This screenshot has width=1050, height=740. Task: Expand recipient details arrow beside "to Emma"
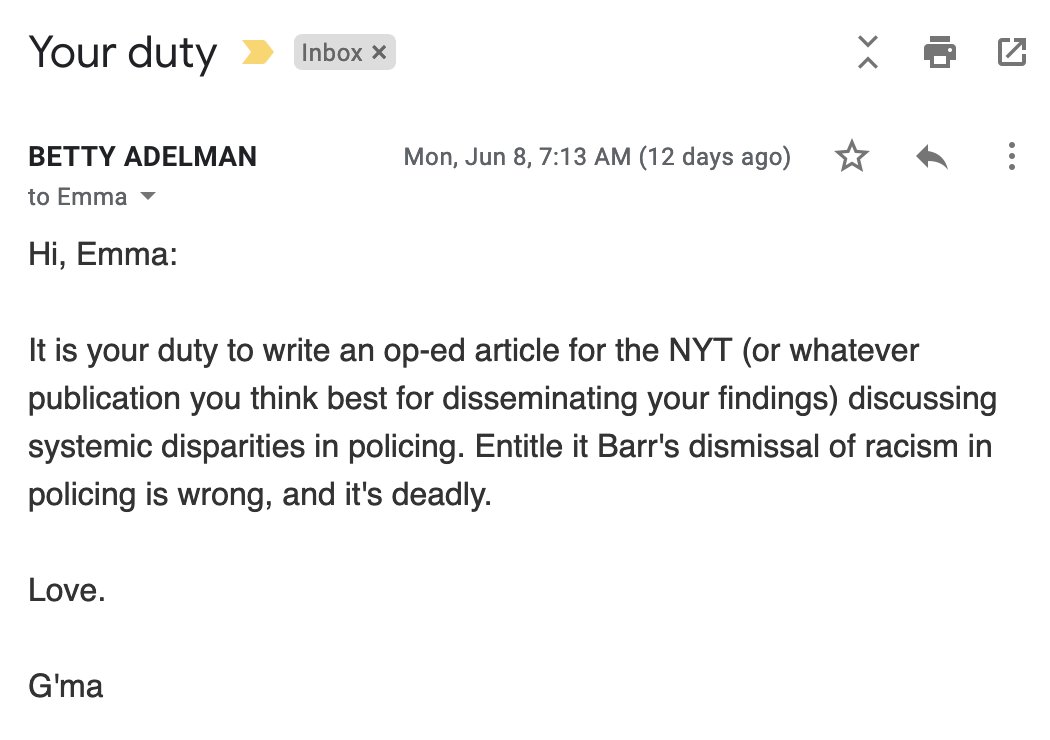pyautogui.click(x=148, y=197)
